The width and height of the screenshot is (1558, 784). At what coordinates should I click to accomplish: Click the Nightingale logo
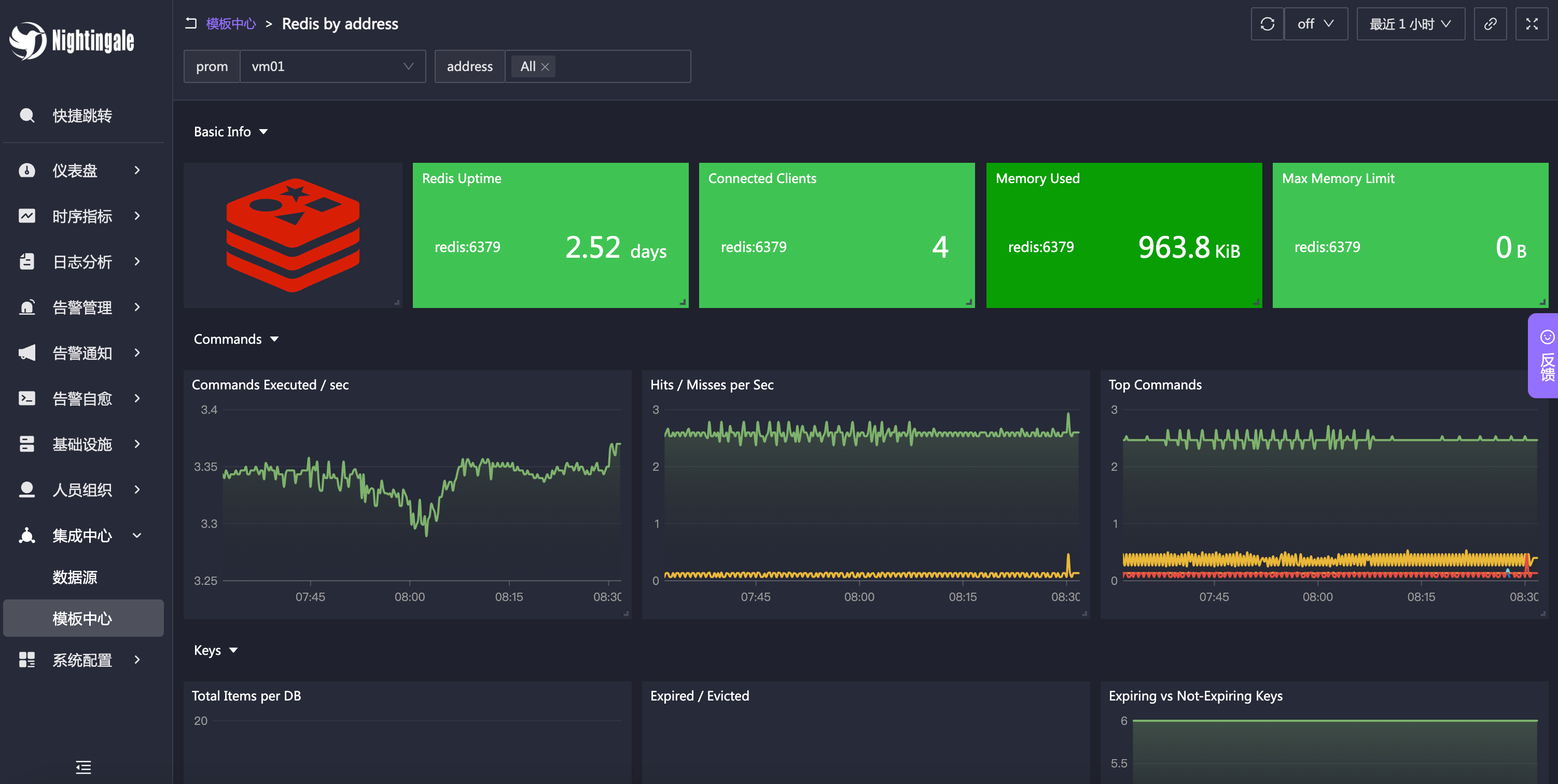click(x=72, y=40)
